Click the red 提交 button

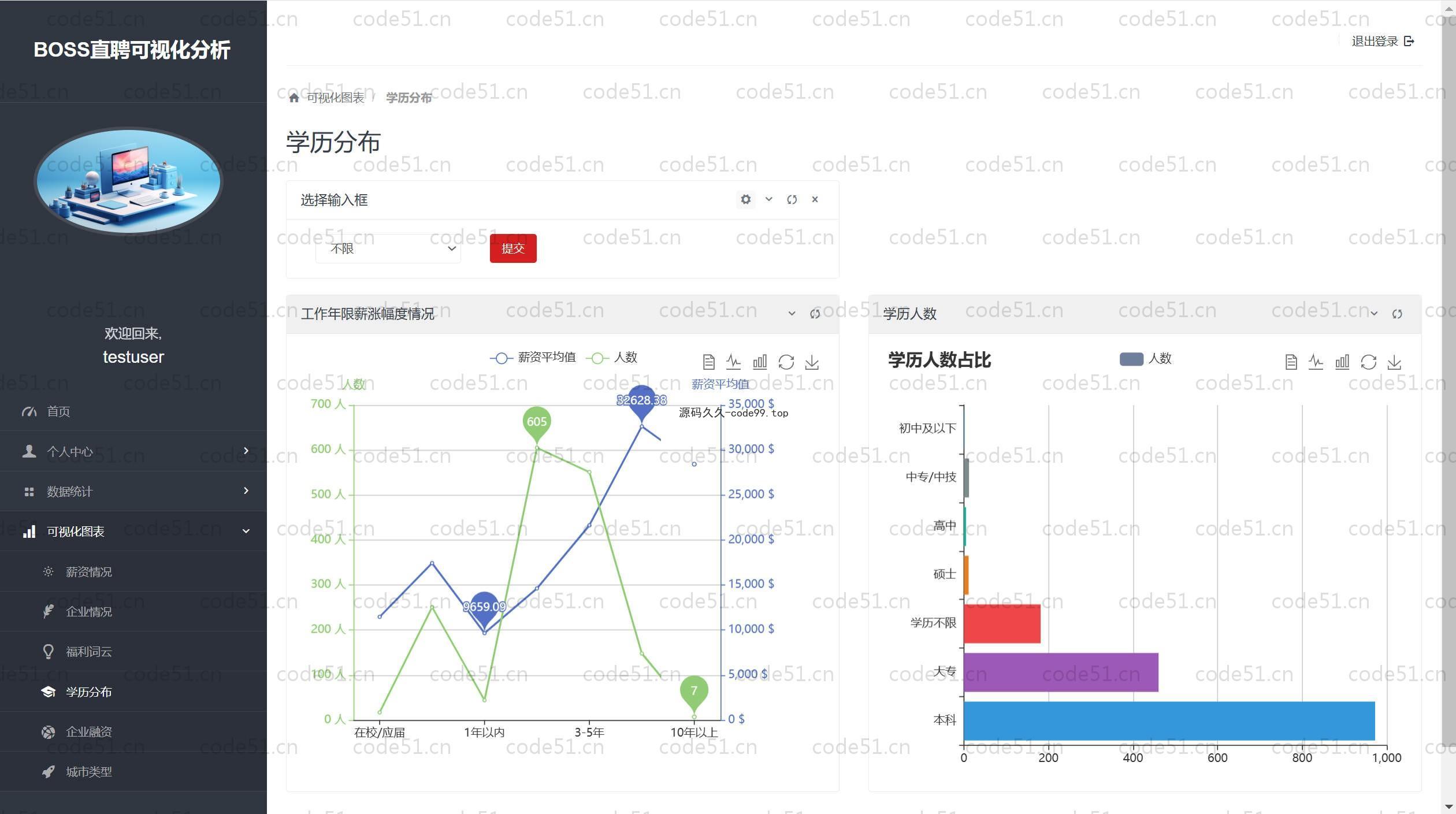(513, 248)
